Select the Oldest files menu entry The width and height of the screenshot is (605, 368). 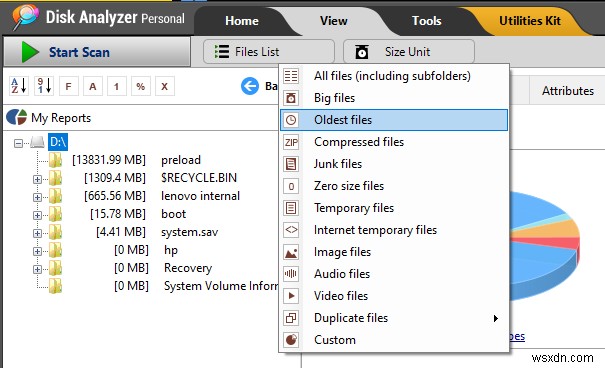(394, 120)
